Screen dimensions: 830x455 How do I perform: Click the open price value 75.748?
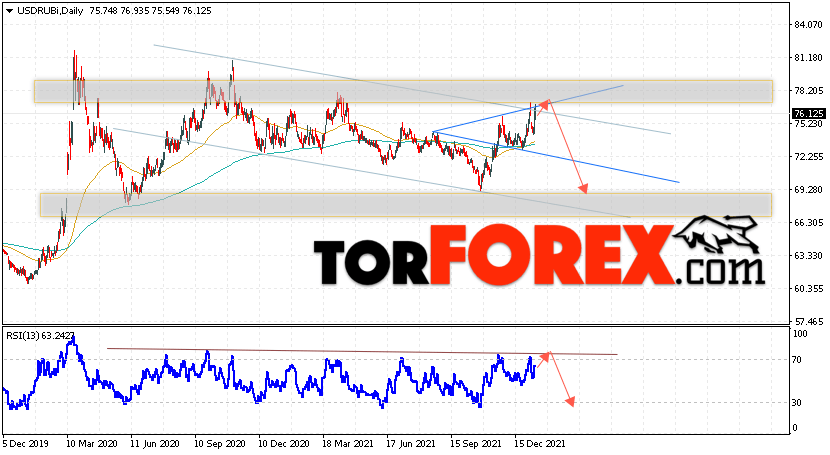104,11
